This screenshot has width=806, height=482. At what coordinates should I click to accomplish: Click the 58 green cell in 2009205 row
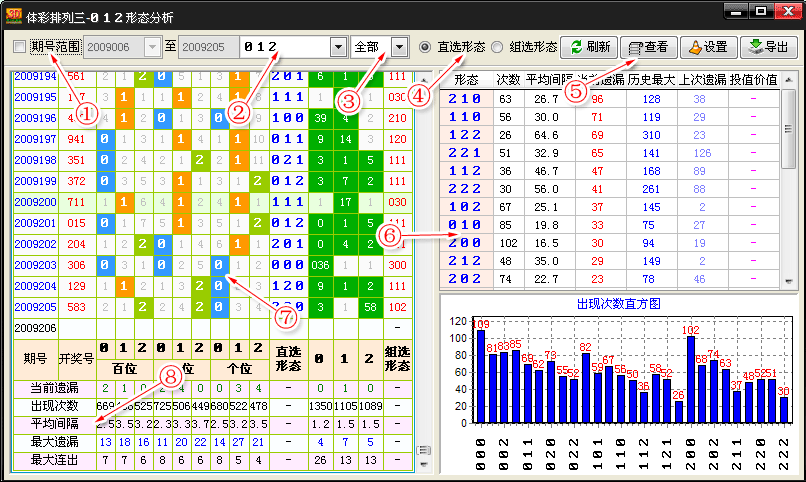(370, 307)
